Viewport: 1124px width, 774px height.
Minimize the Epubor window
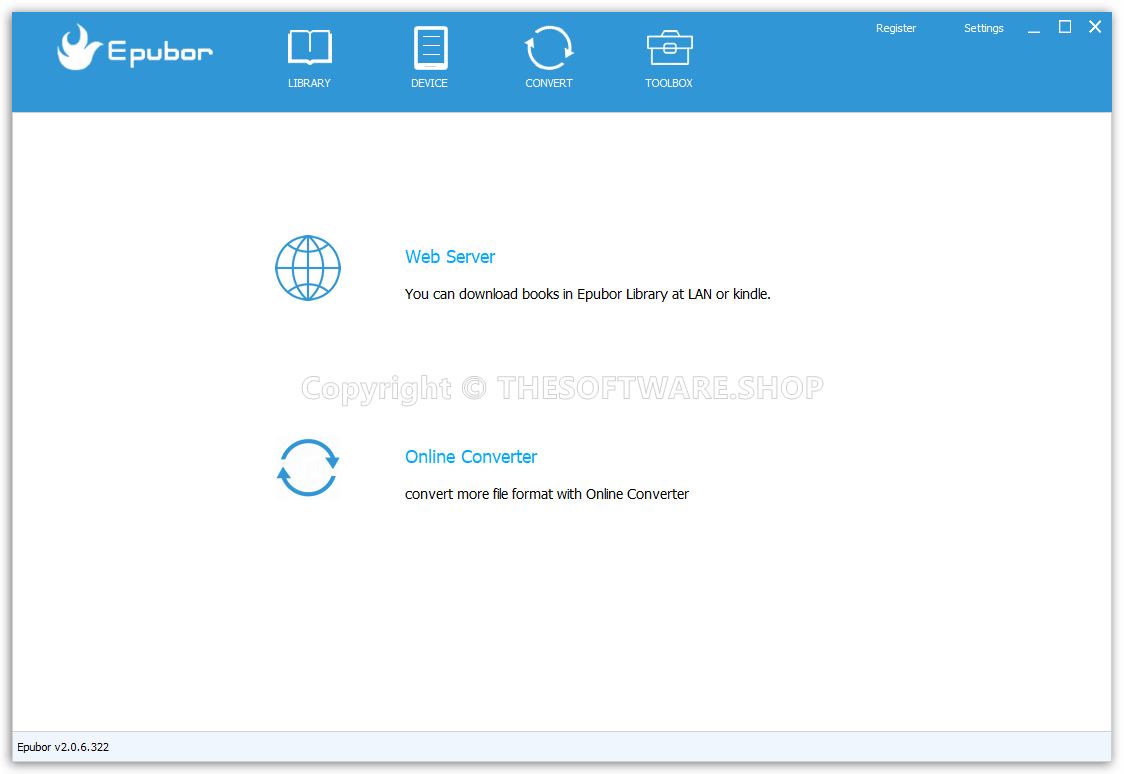tap(1033, 28)
